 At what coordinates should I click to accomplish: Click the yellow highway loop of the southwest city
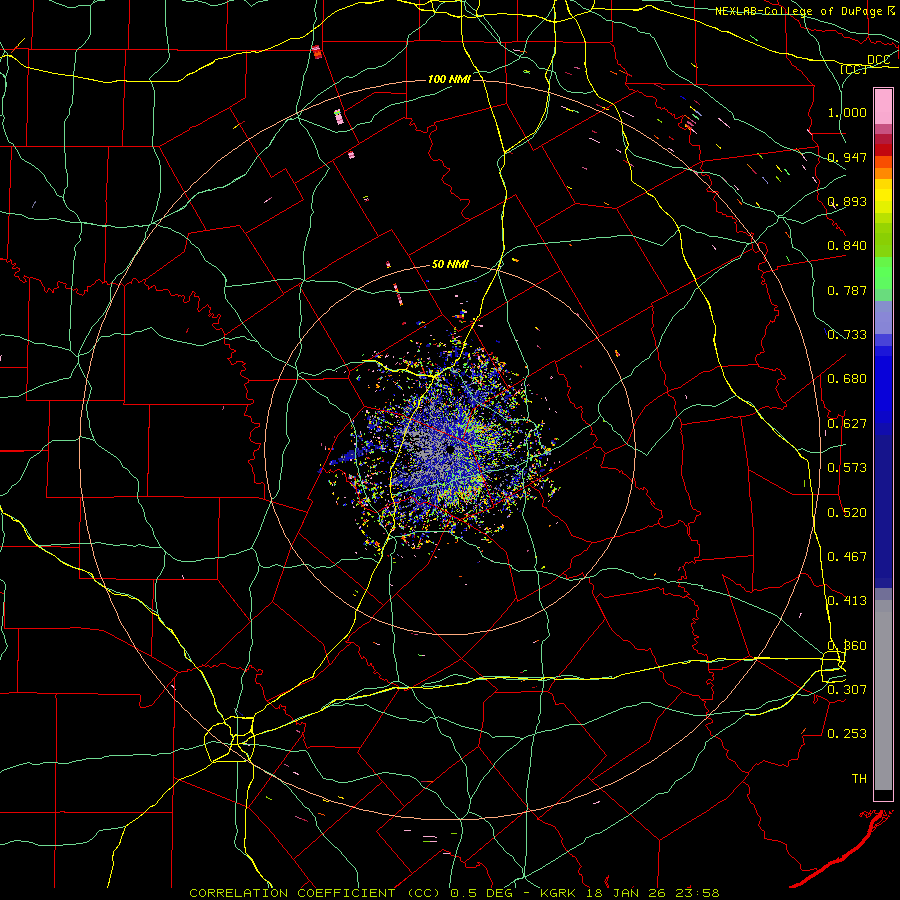230,739
